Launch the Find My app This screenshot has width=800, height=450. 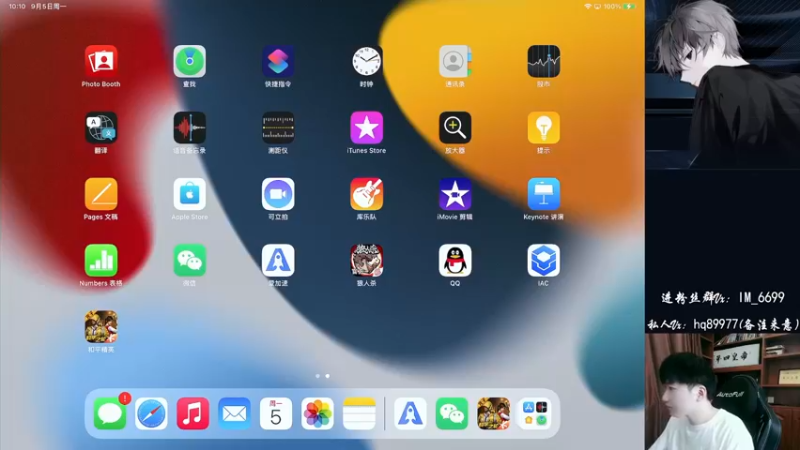[189, 61]
